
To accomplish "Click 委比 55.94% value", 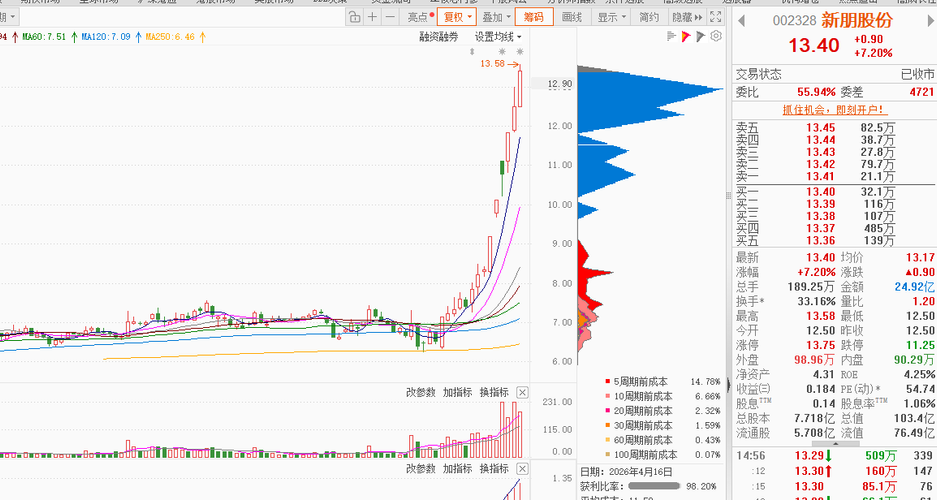I will pos(817,92).
